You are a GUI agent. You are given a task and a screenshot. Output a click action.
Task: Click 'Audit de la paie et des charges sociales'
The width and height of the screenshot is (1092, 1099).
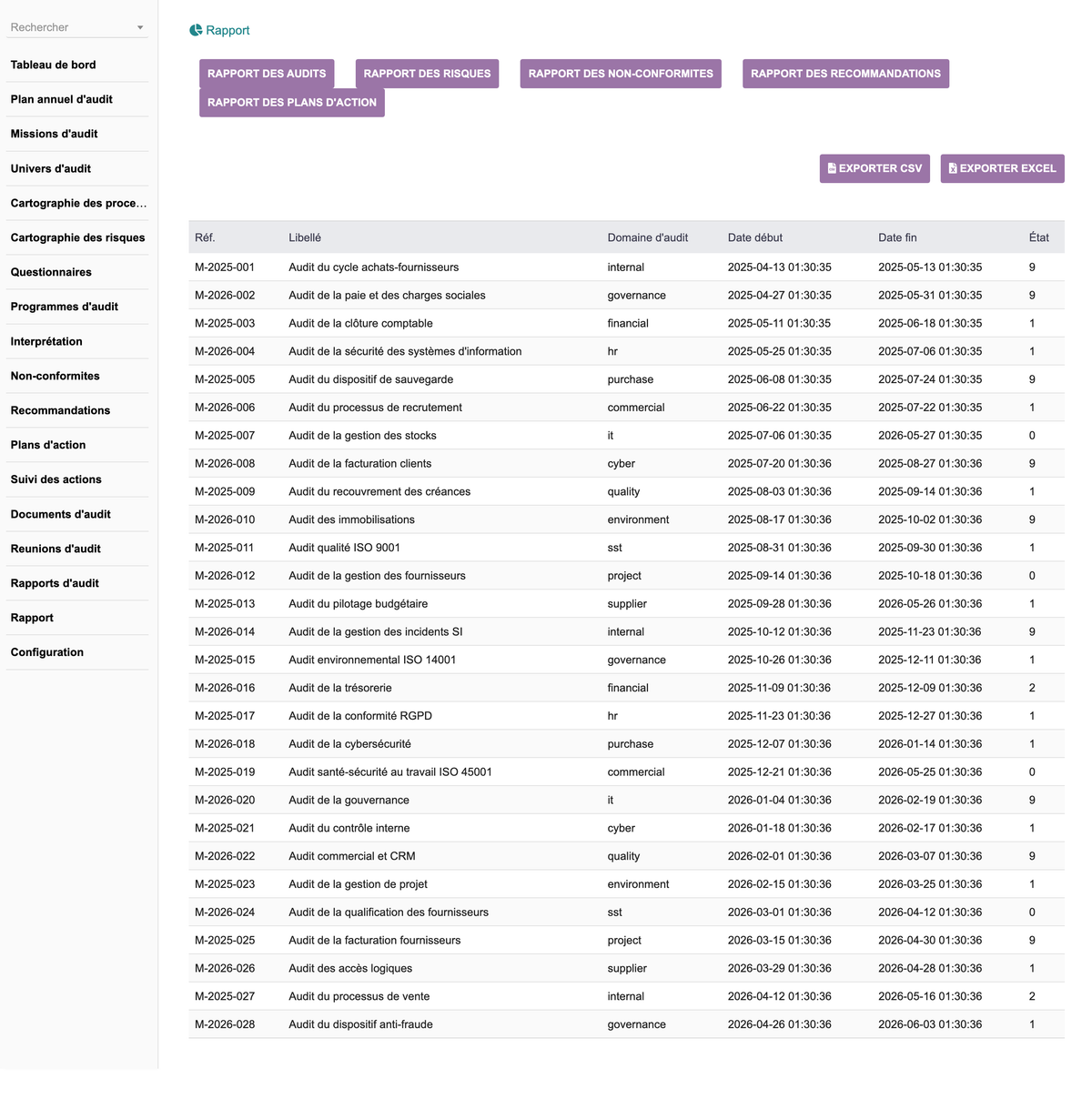(387, 296)
